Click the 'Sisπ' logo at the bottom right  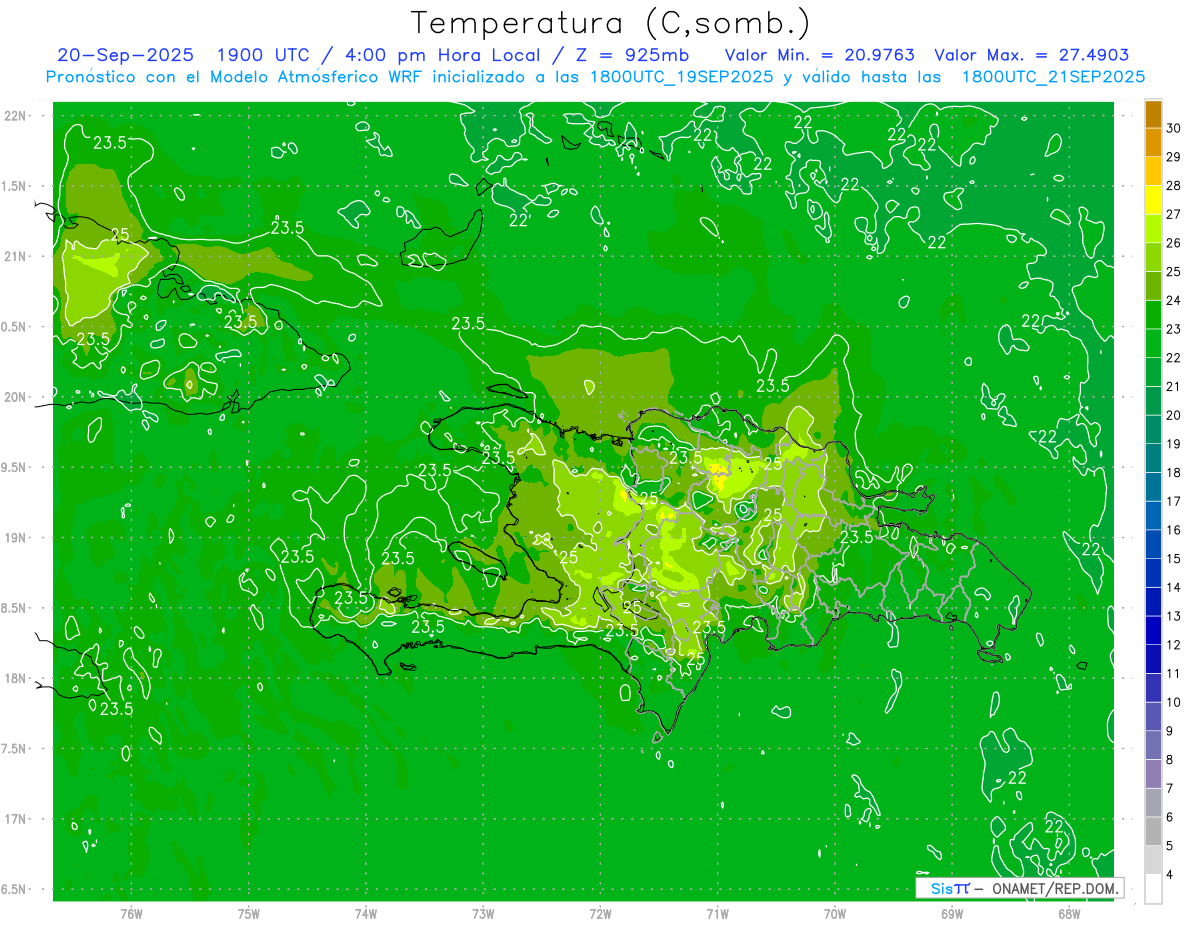click(949, 888)
